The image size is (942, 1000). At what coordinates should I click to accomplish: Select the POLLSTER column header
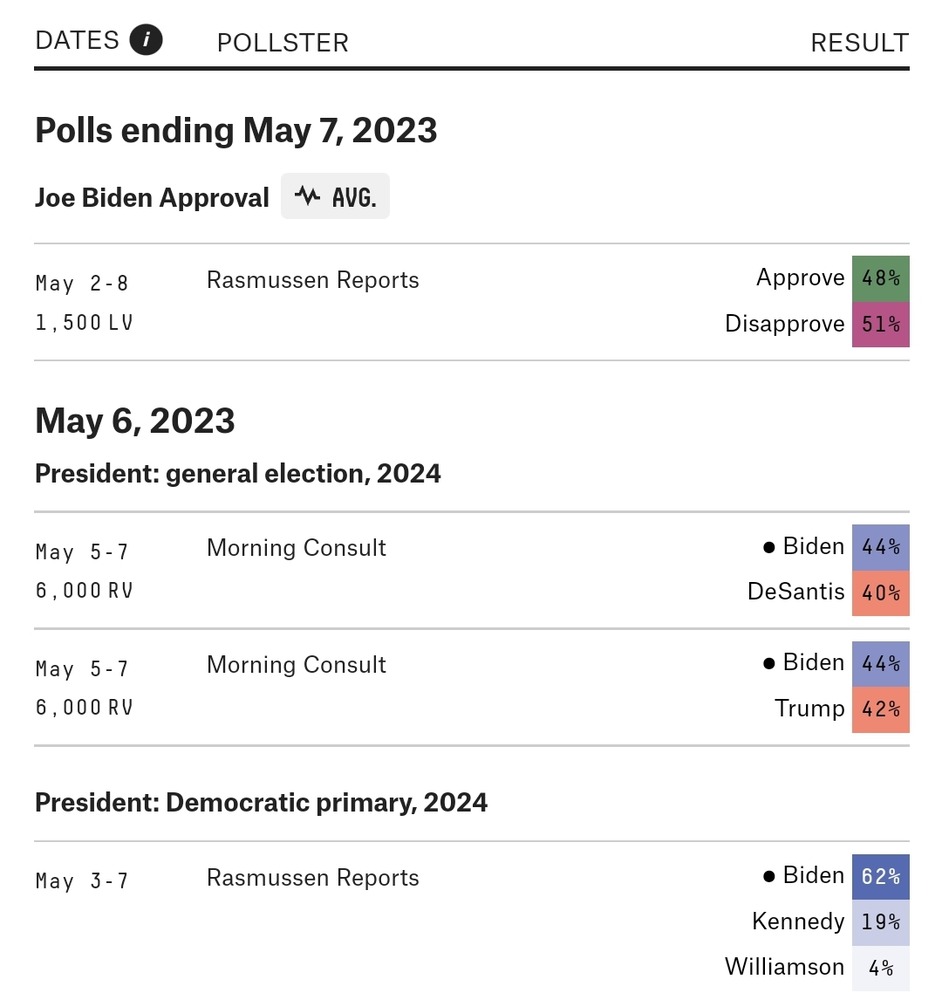pos(283,43)
